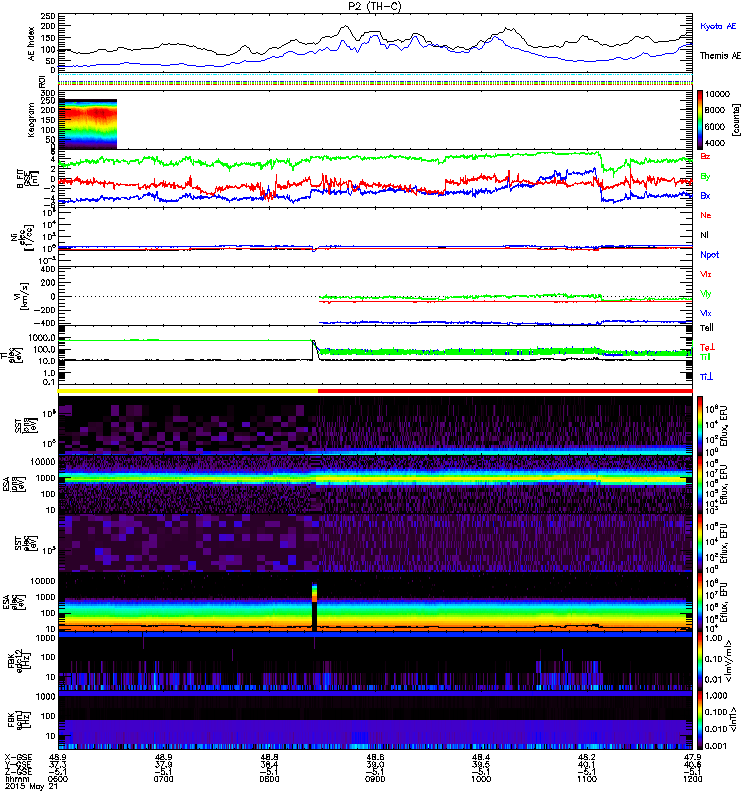The image size is (750, 800).
Task: Click the red segment of the region bar
Action: pos(505,391)
